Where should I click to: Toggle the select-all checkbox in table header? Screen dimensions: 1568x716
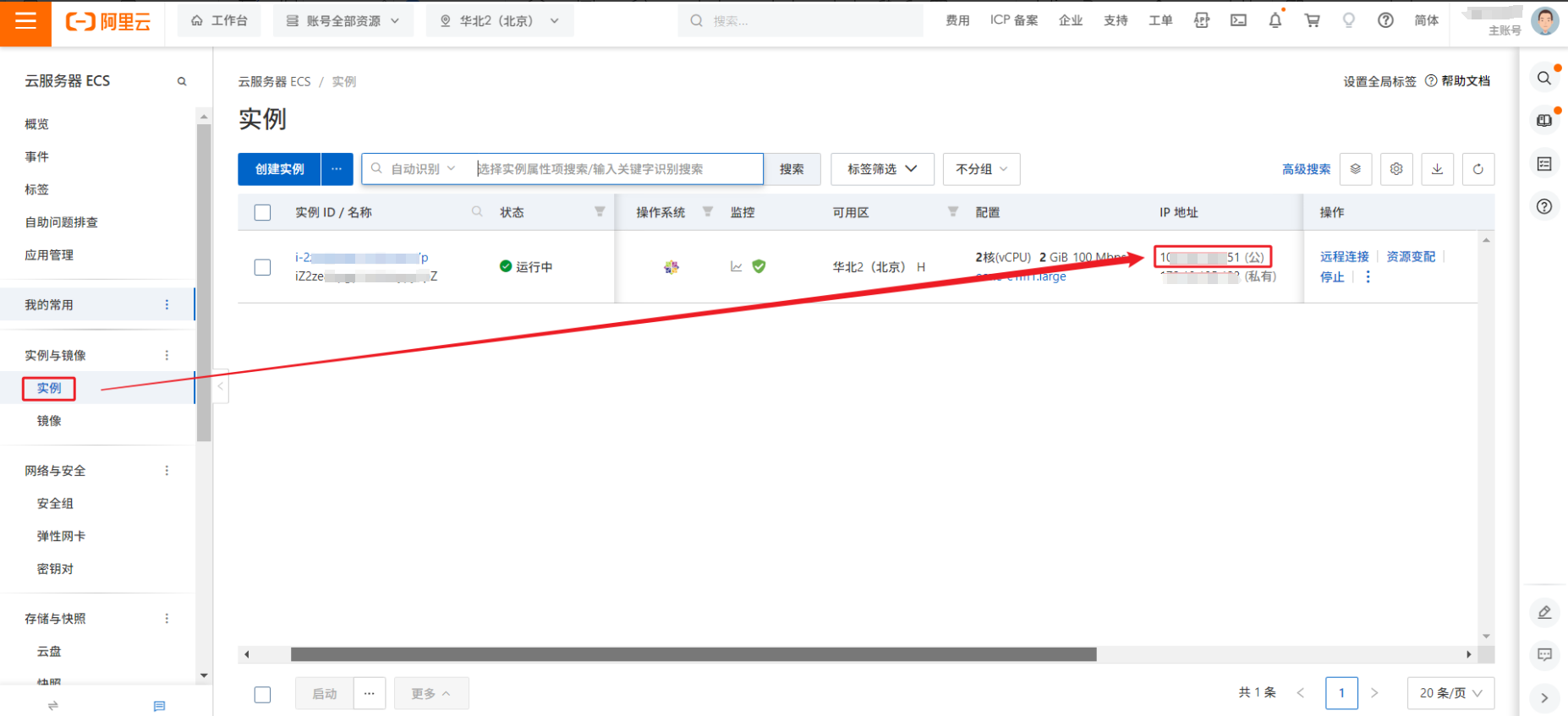(x=263, y=212)
